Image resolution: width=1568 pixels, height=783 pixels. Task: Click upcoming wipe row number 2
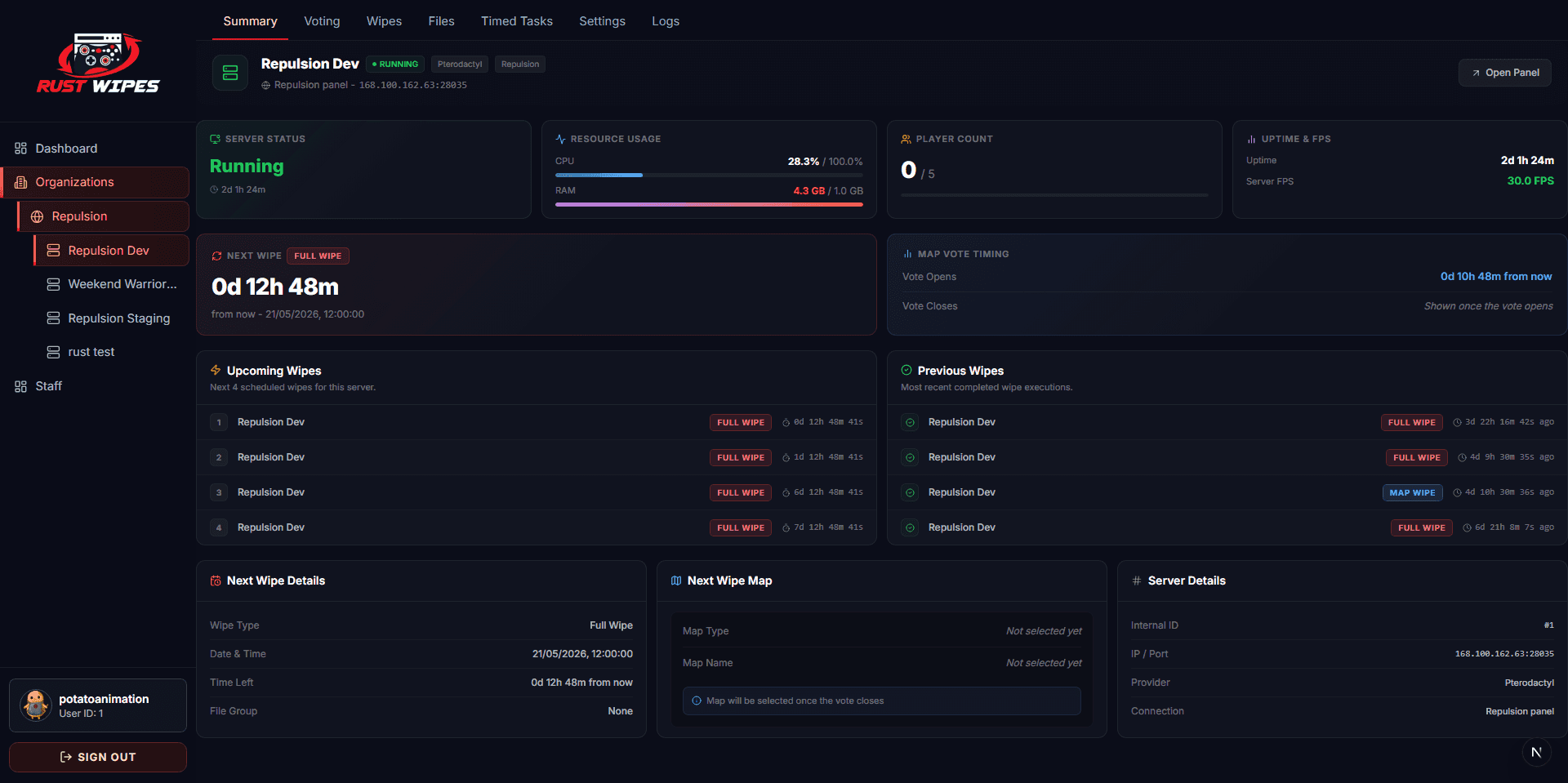[537, 457]
